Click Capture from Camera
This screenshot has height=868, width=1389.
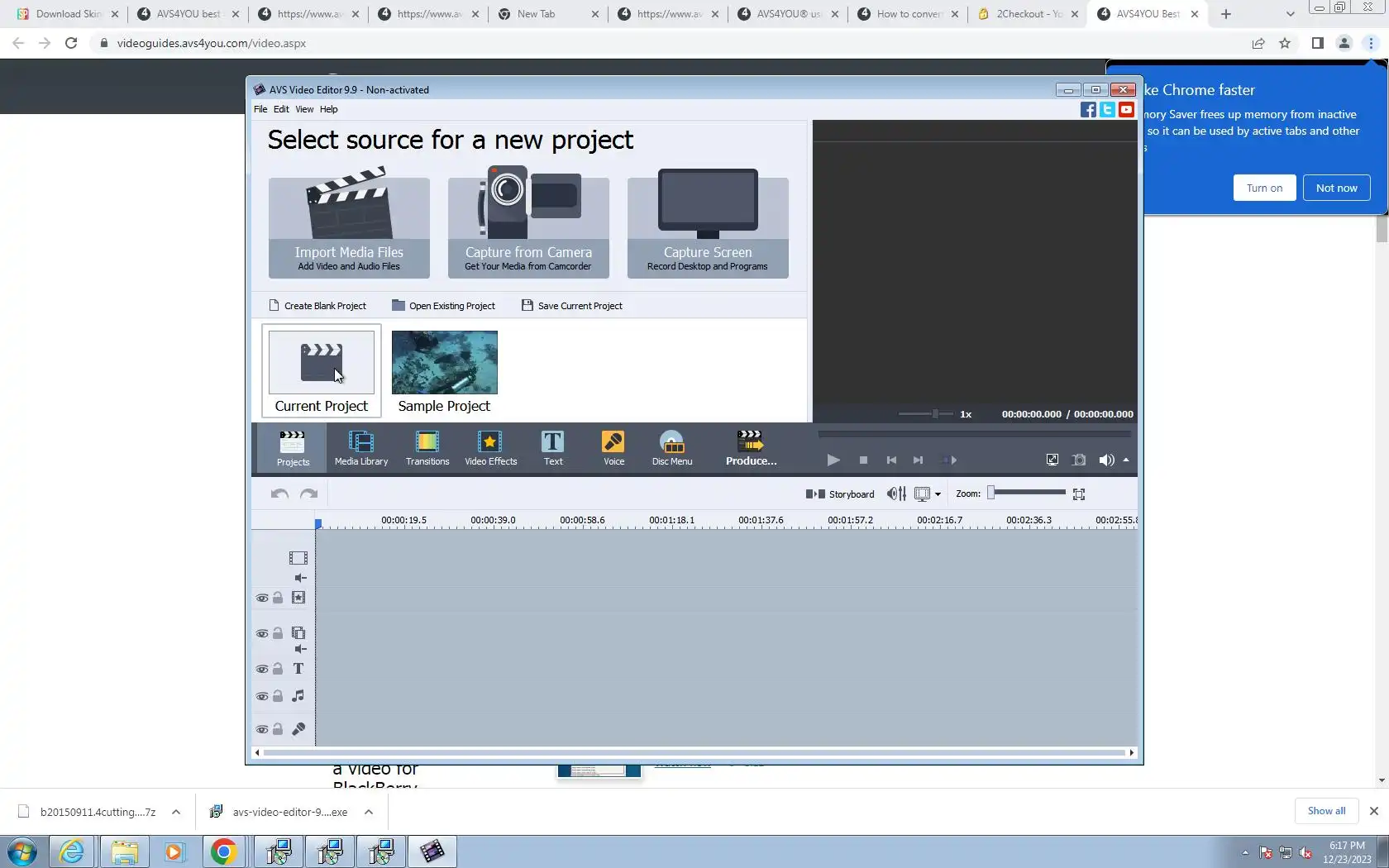pyautogui.click(x=528, y=223)
